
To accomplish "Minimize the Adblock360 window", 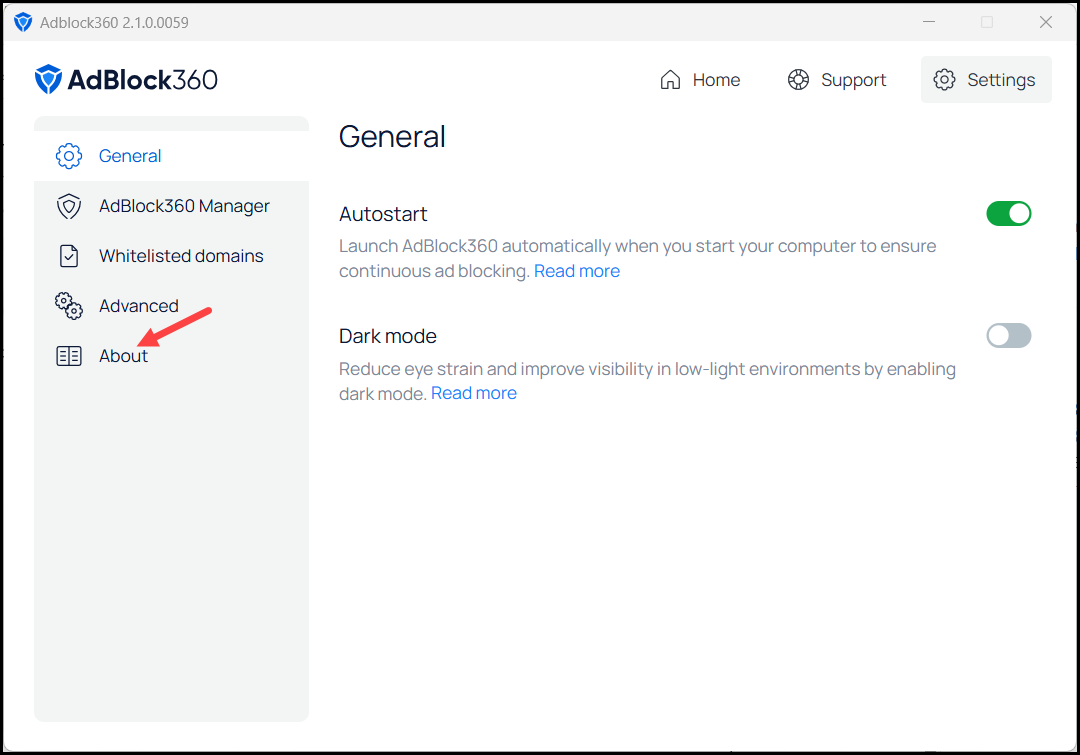I will (x=928, y=22).
